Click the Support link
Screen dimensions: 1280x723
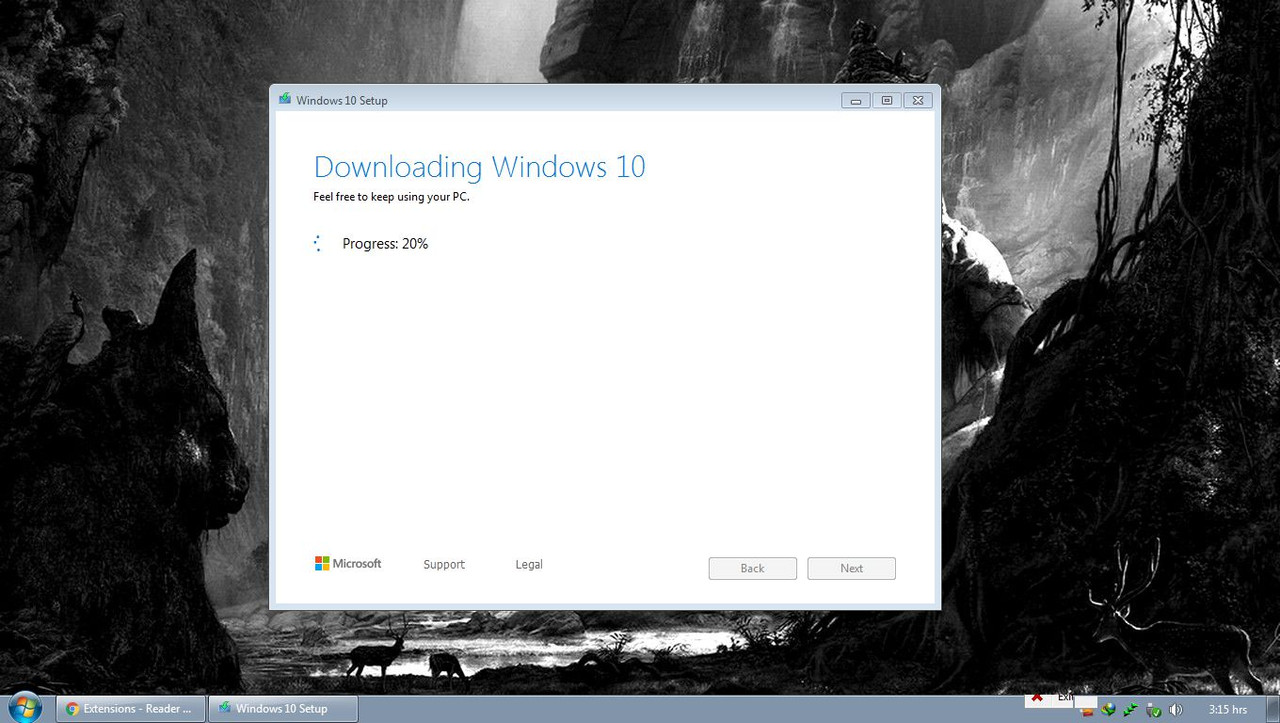(x=444, y=565)
